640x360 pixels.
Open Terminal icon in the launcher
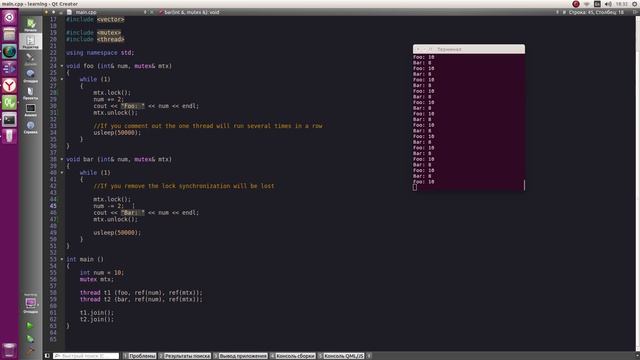[x=9, y=120]
